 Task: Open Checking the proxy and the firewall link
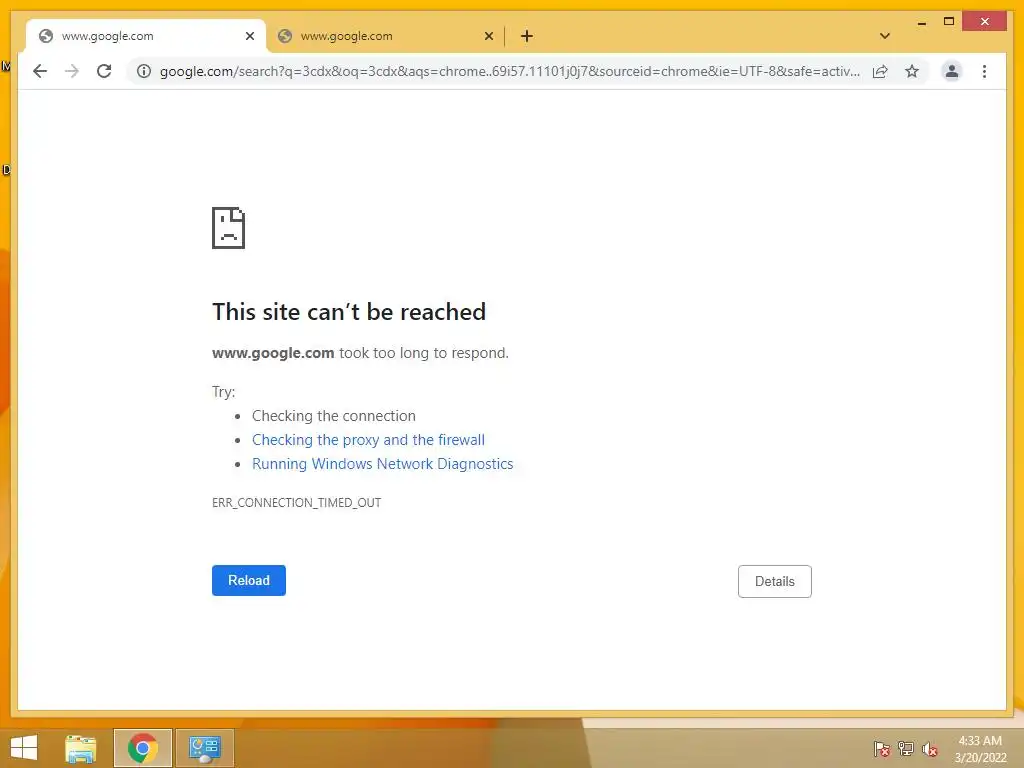pyautogui.click(x=368, y=440)
